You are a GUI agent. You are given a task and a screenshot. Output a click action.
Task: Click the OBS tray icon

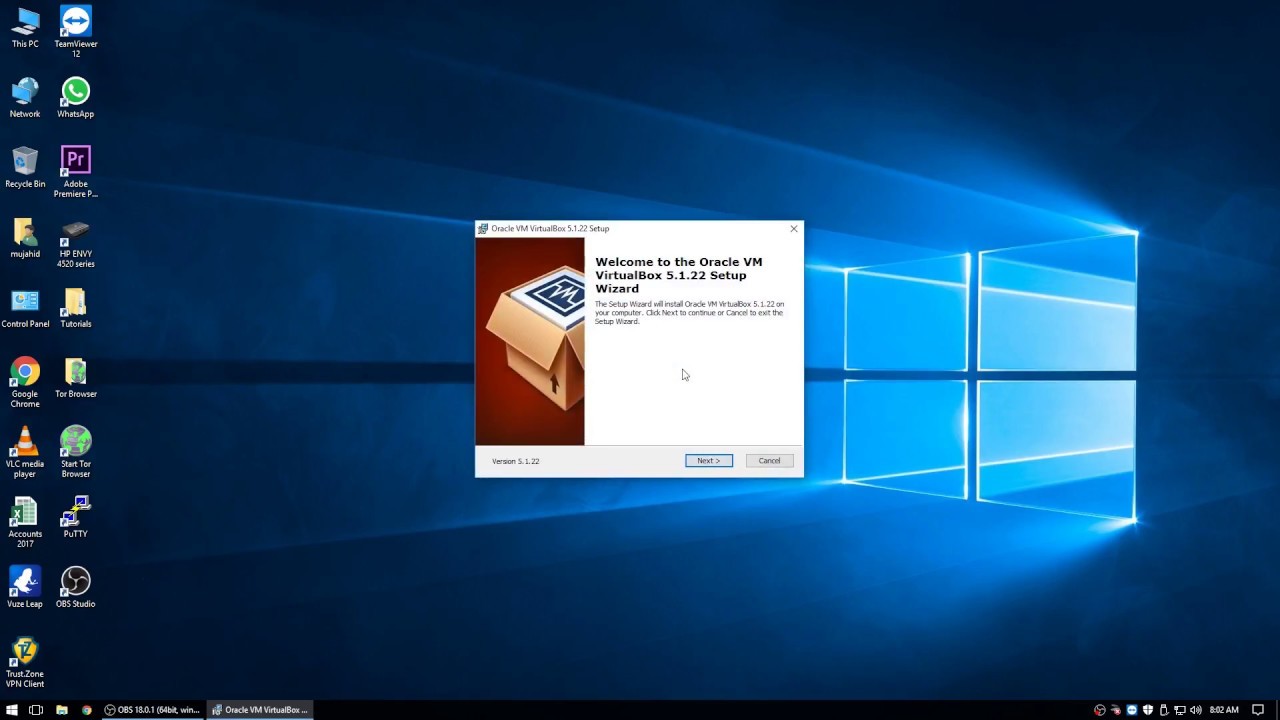pos(1100,710)
